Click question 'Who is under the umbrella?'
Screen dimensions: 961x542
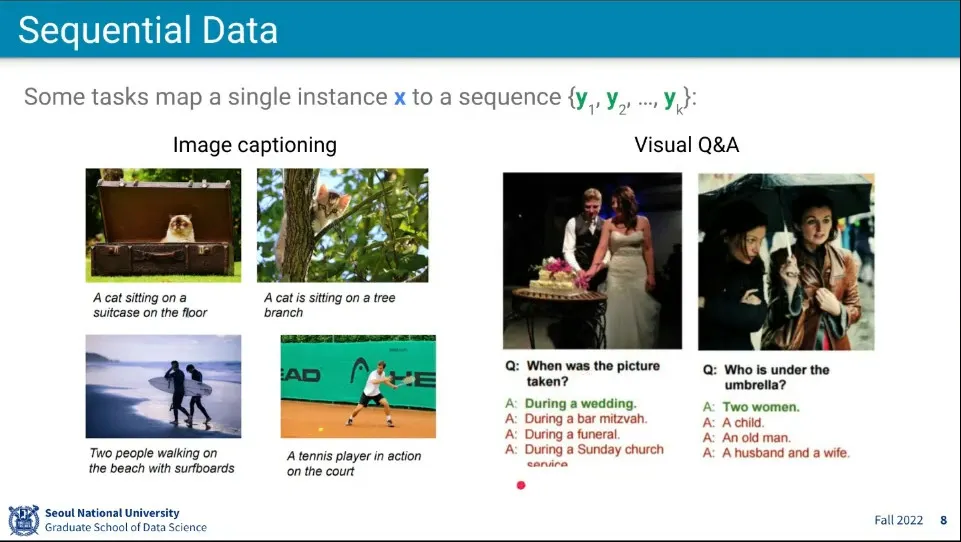[766, 377]
